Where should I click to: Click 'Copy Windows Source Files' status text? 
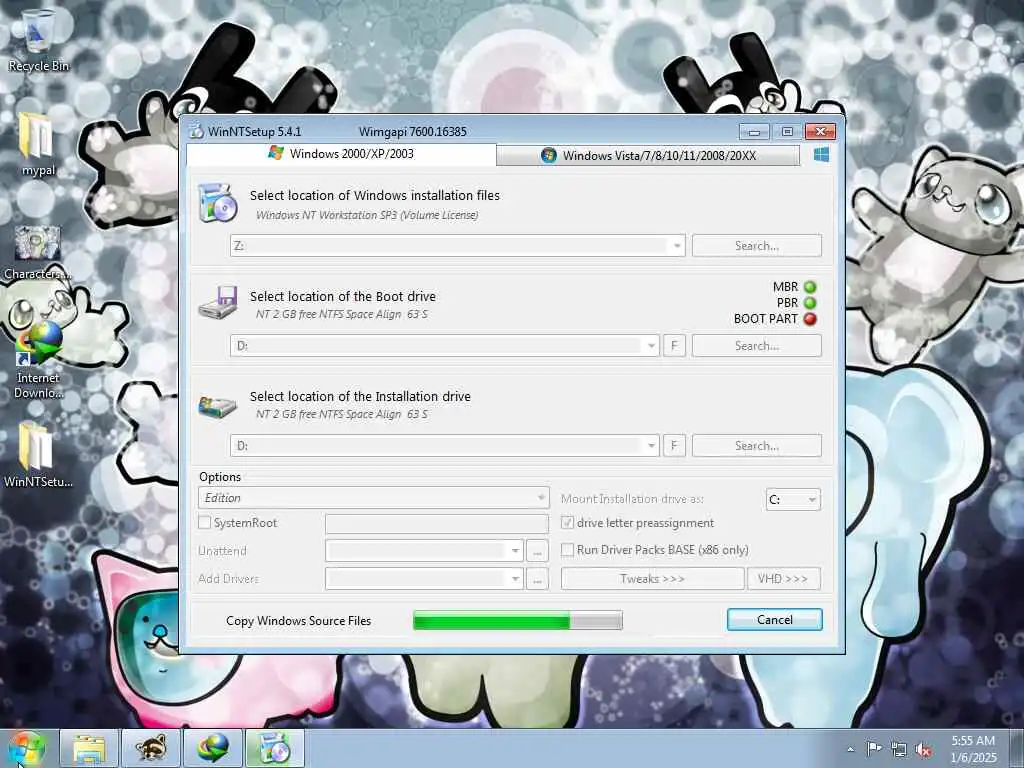click(298, 620)
